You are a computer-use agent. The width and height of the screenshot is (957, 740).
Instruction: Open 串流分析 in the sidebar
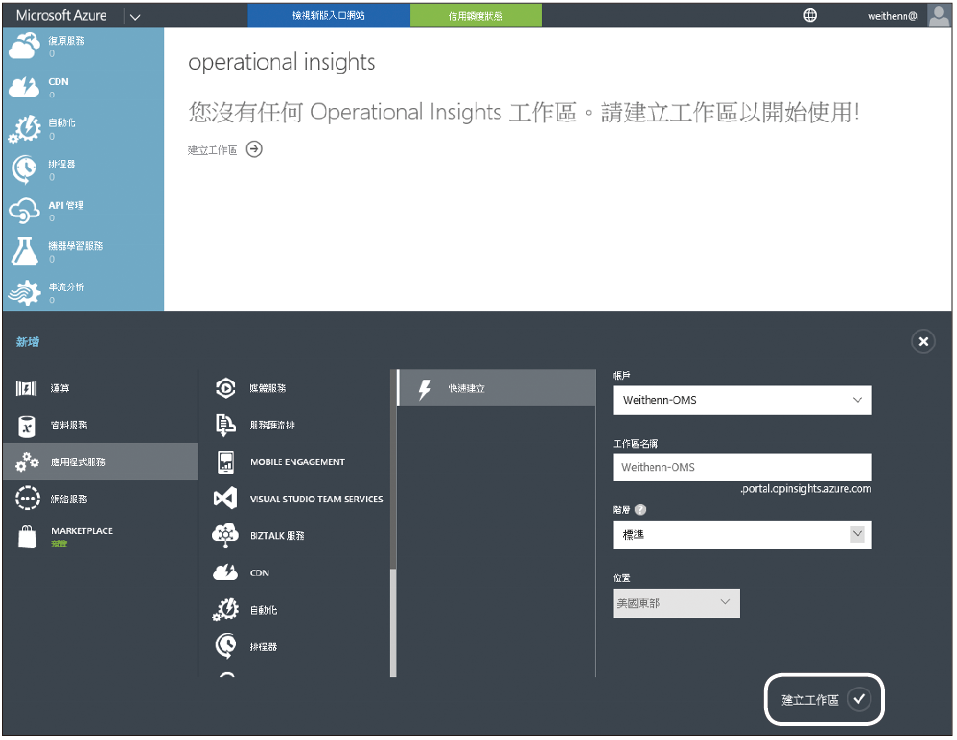(83, 292)
